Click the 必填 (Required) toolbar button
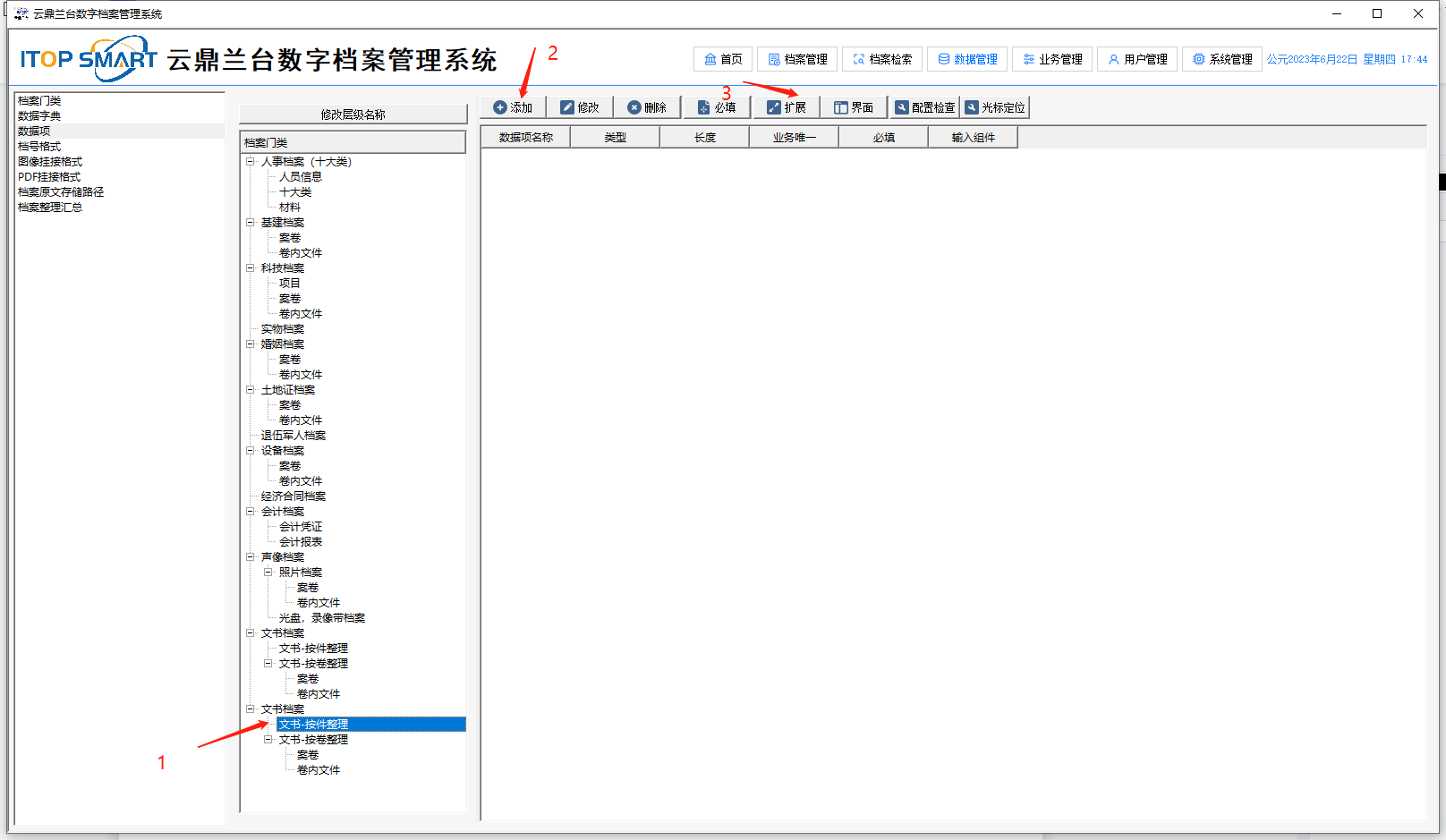 point(717,107)
